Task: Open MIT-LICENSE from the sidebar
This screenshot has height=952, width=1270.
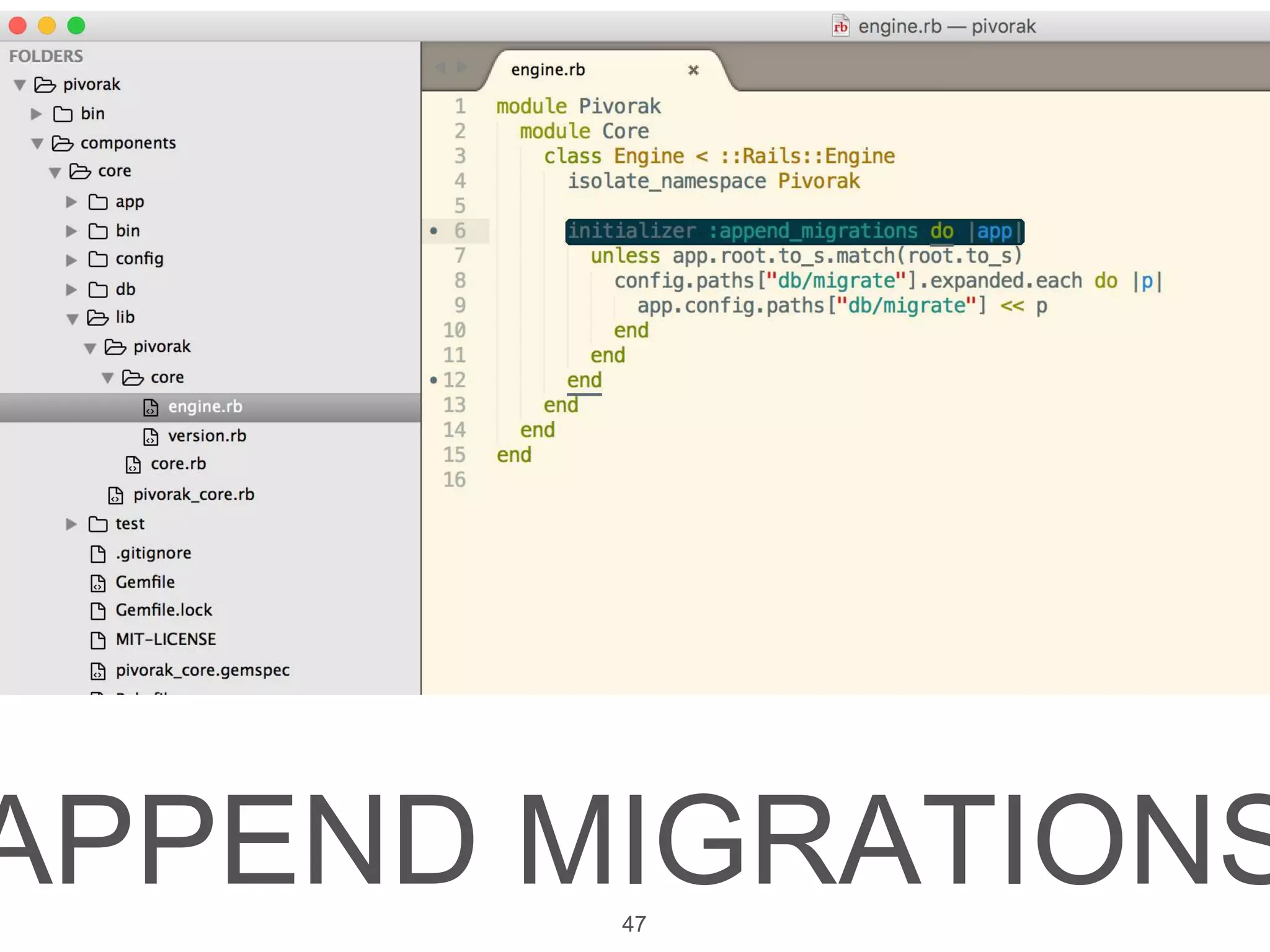Action: [166, 640]
